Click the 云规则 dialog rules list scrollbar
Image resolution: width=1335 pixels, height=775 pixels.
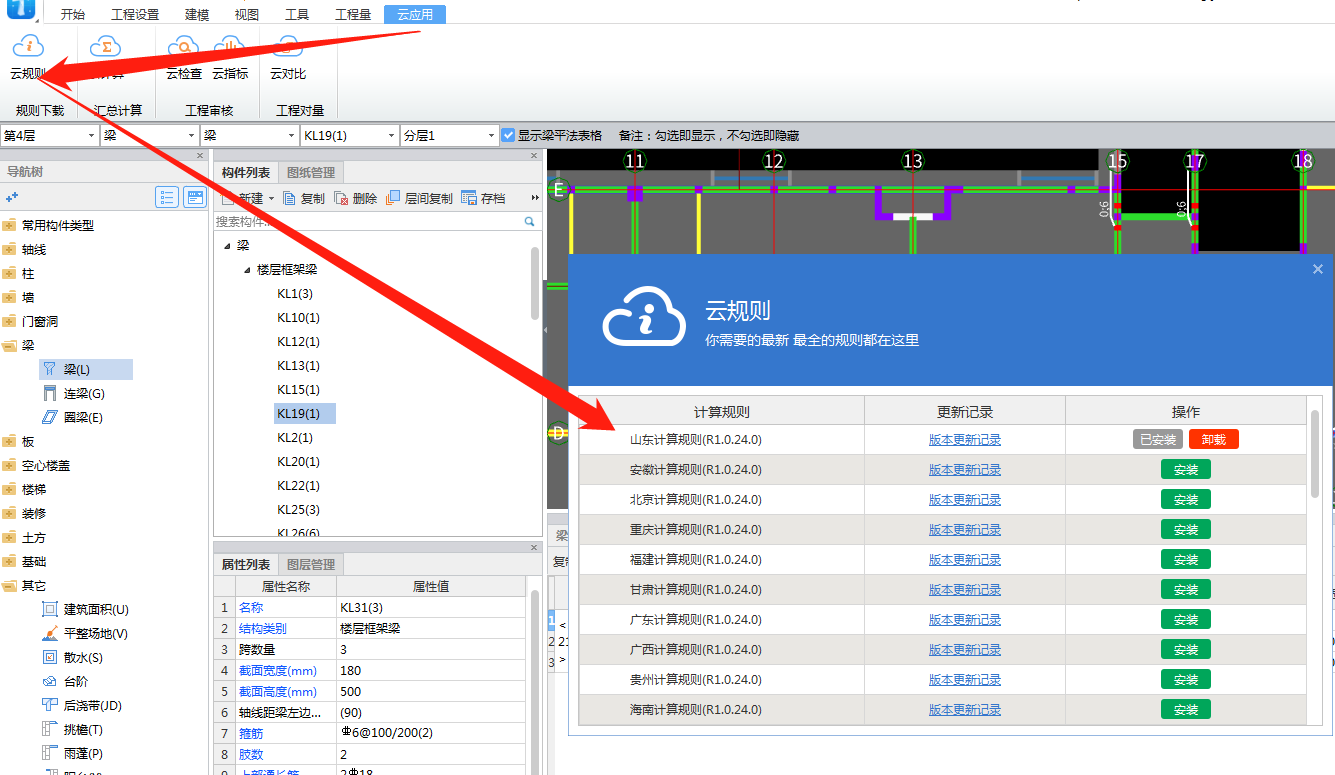tap(1315, 454)
